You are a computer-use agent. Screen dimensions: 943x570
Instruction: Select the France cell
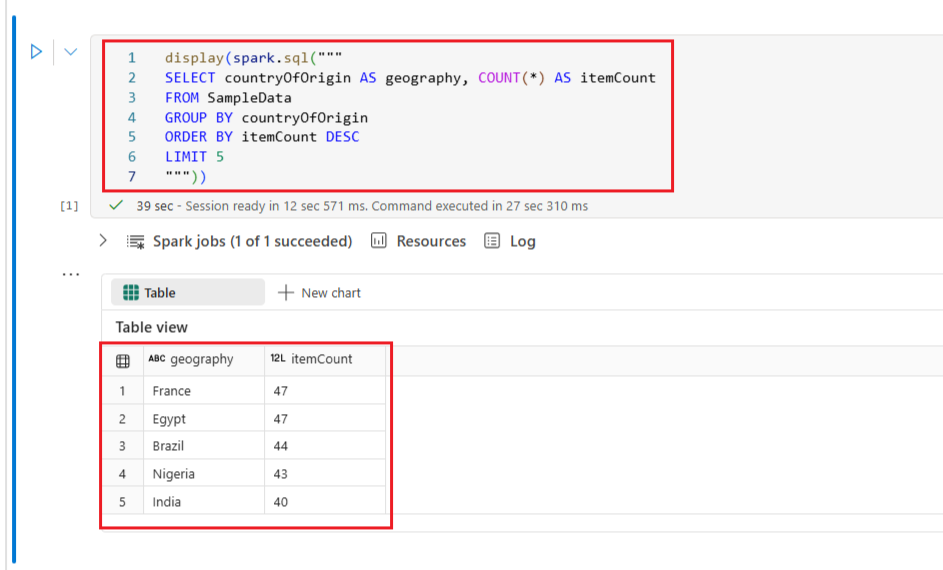coord(204,391)
